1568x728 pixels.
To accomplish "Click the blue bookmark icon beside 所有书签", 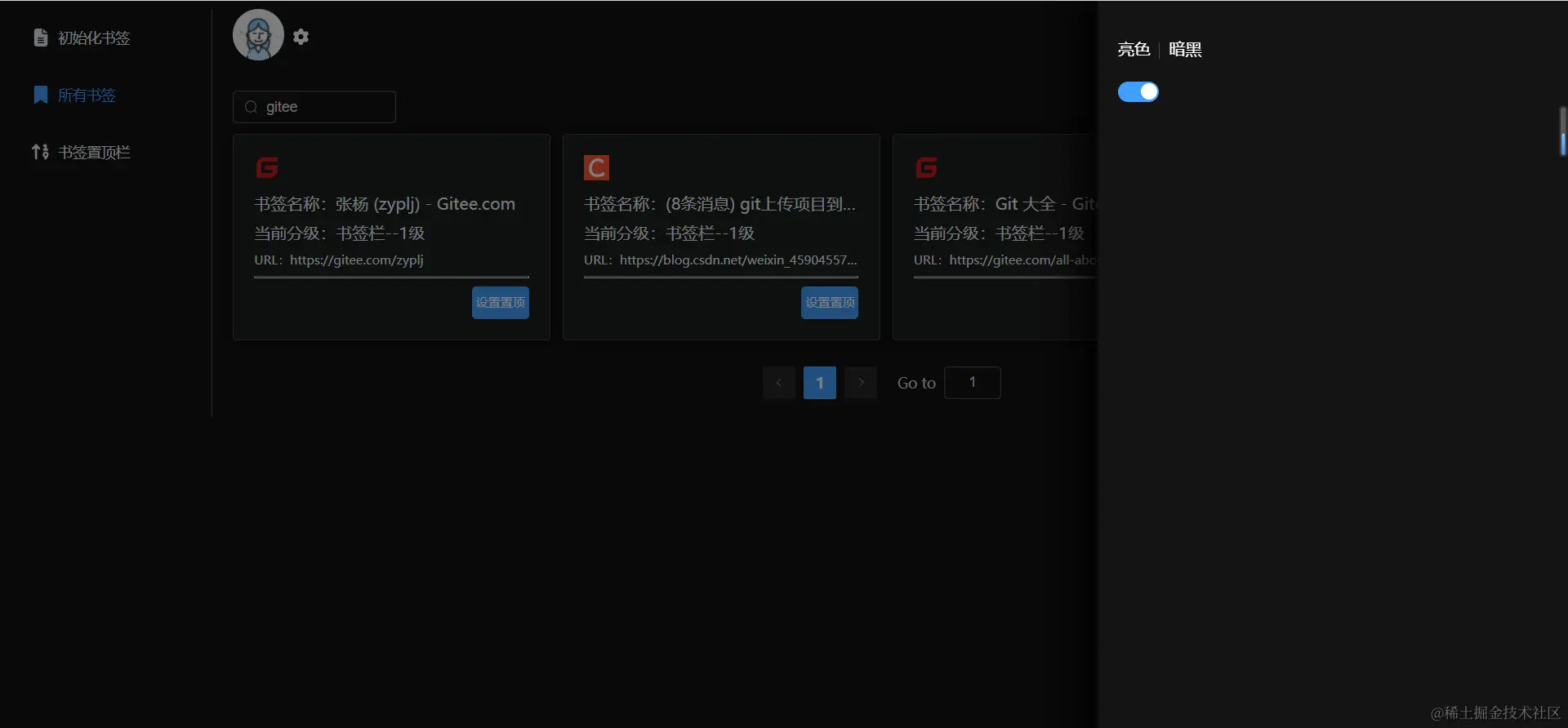I will 40,95.
